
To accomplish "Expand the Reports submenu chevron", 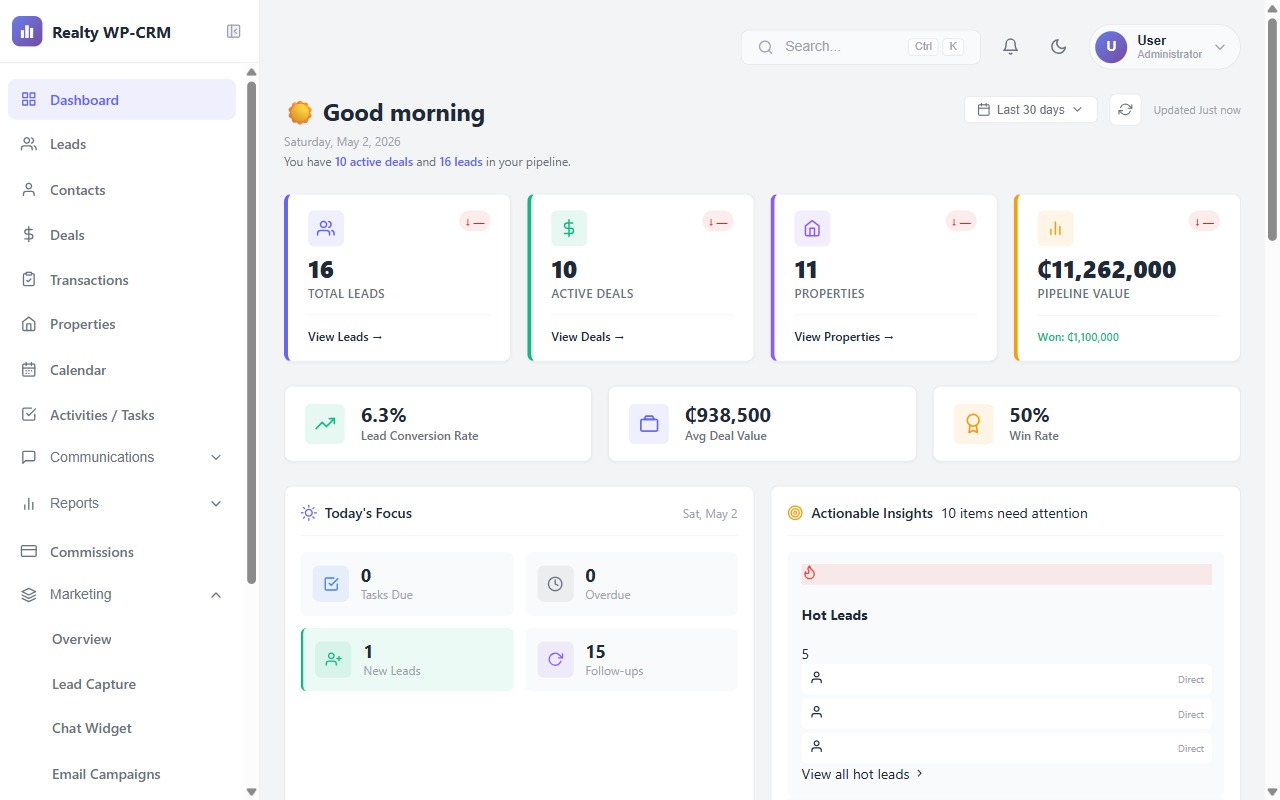I will 216,503.
